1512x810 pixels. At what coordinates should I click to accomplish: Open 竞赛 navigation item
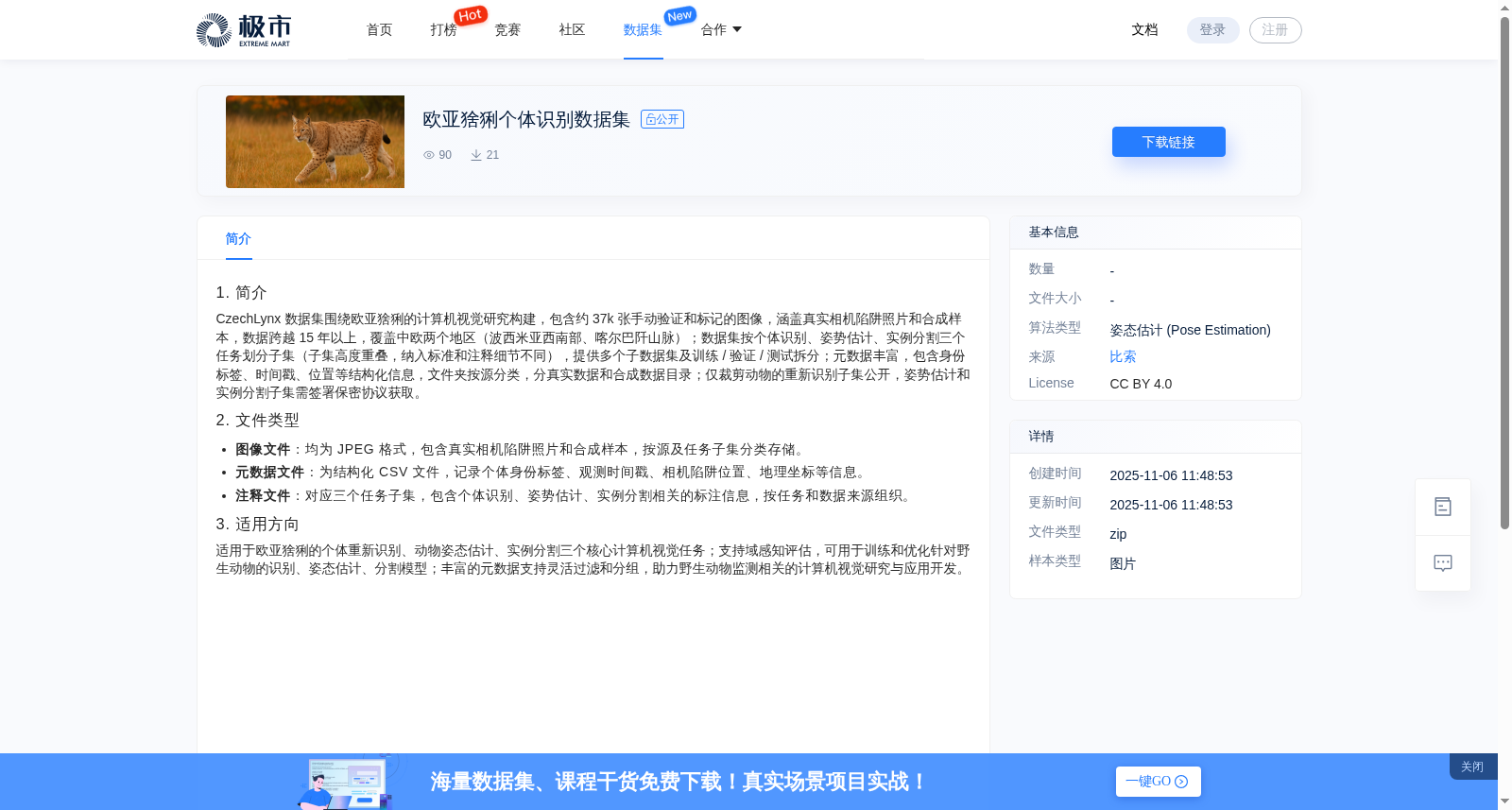pyautogui.click(x=507, y=30)
